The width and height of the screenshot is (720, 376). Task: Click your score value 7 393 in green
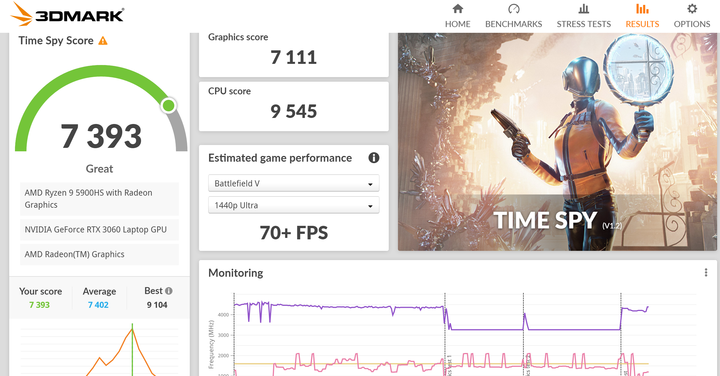click(39, 305)
